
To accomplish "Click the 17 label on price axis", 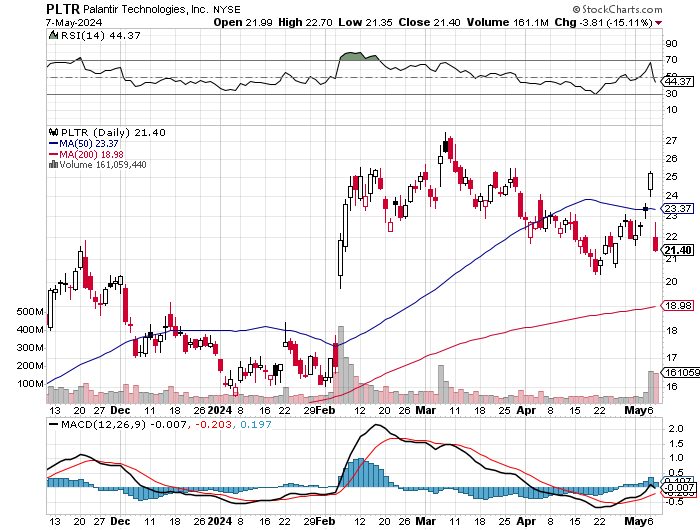I will [671, 358].
